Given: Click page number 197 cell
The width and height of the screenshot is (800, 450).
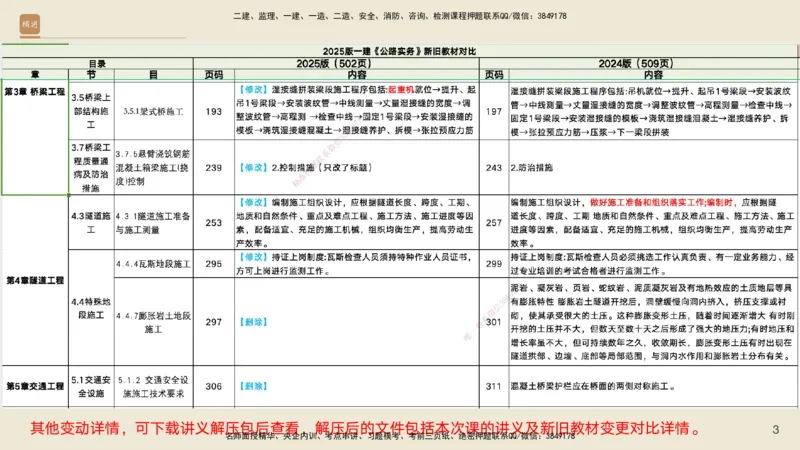Looking at the screenshot, I should point(494,111).
